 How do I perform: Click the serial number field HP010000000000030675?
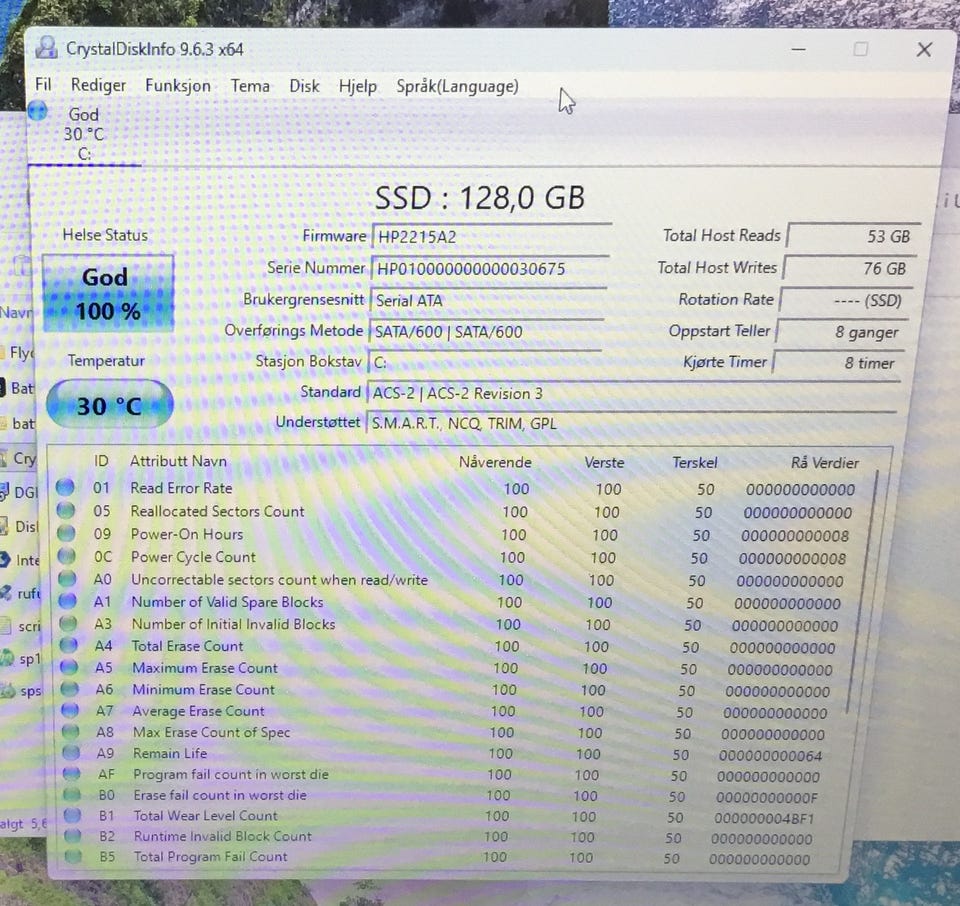489,268
